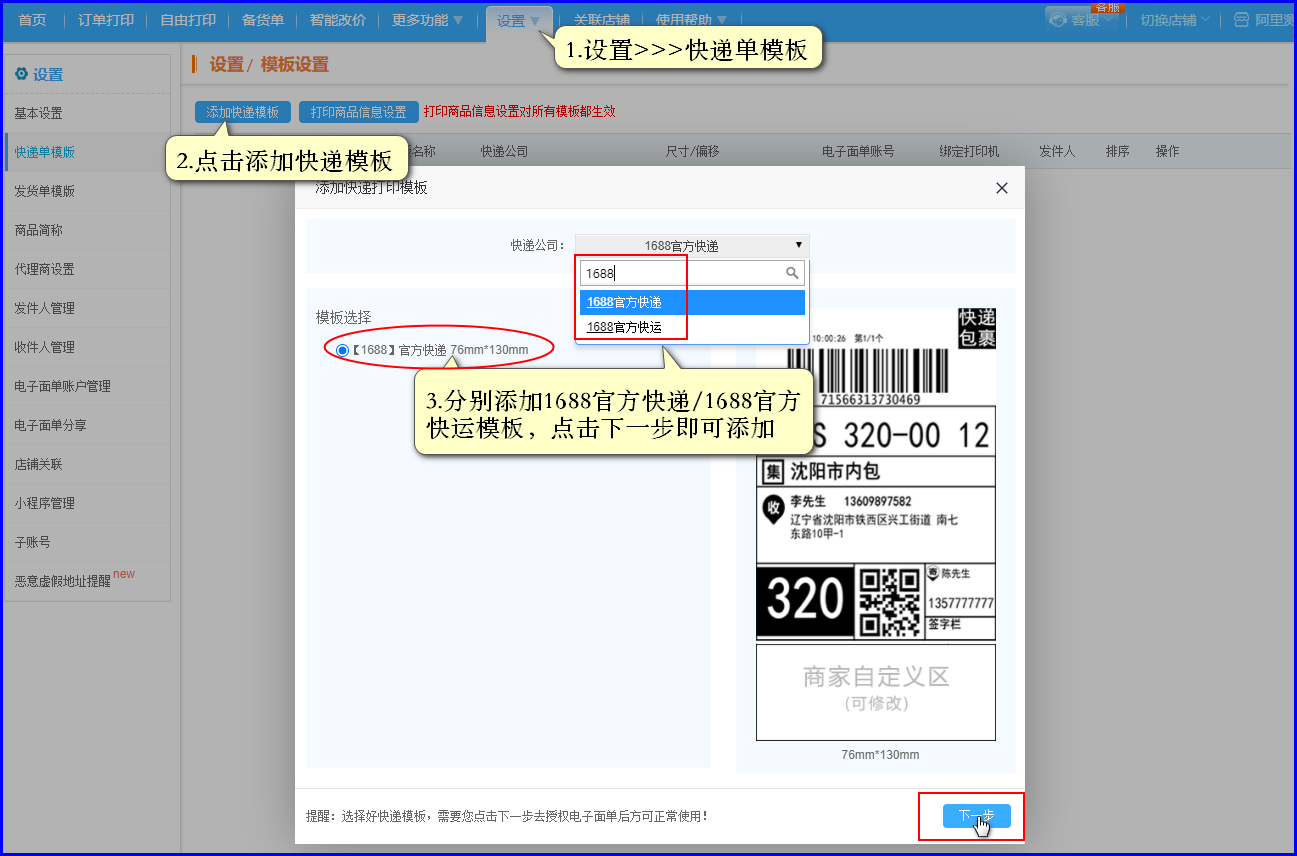Click the 快递公司 column header

pyautogui.click(x=504, y=152)
